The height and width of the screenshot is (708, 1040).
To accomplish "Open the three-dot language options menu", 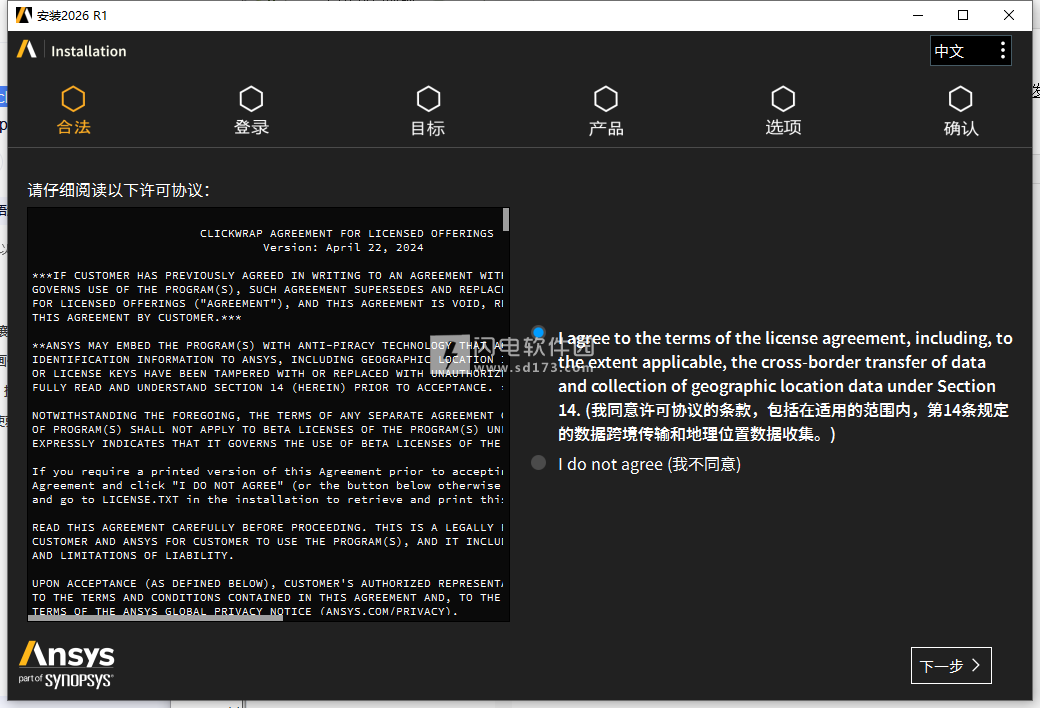I will click(x=1003, y=51).
